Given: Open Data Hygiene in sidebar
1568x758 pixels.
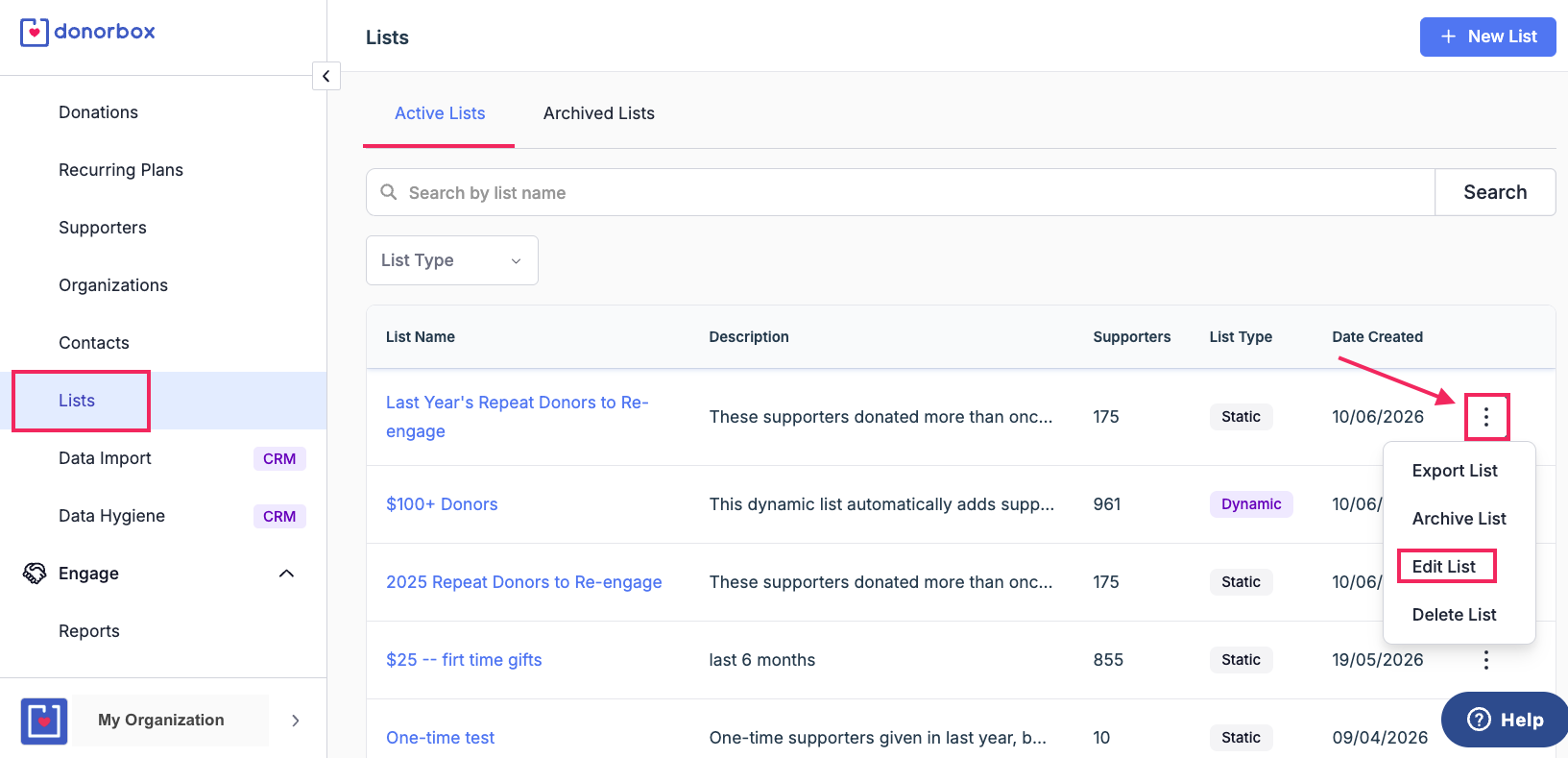Looking at the screenshot, I should tap(111, 516).
